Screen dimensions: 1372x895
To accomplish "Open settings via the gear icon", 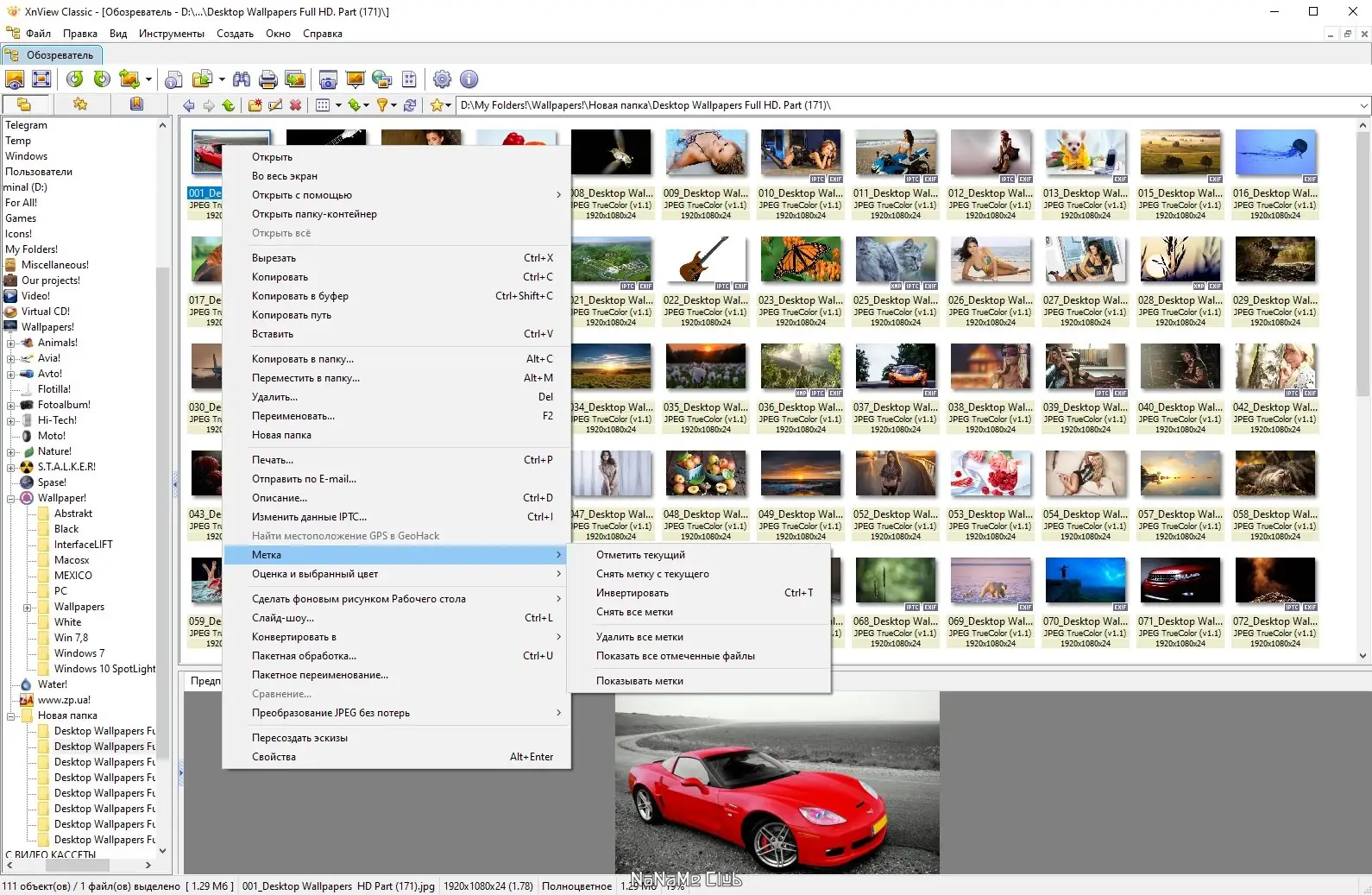I will [x=442, y=79].
